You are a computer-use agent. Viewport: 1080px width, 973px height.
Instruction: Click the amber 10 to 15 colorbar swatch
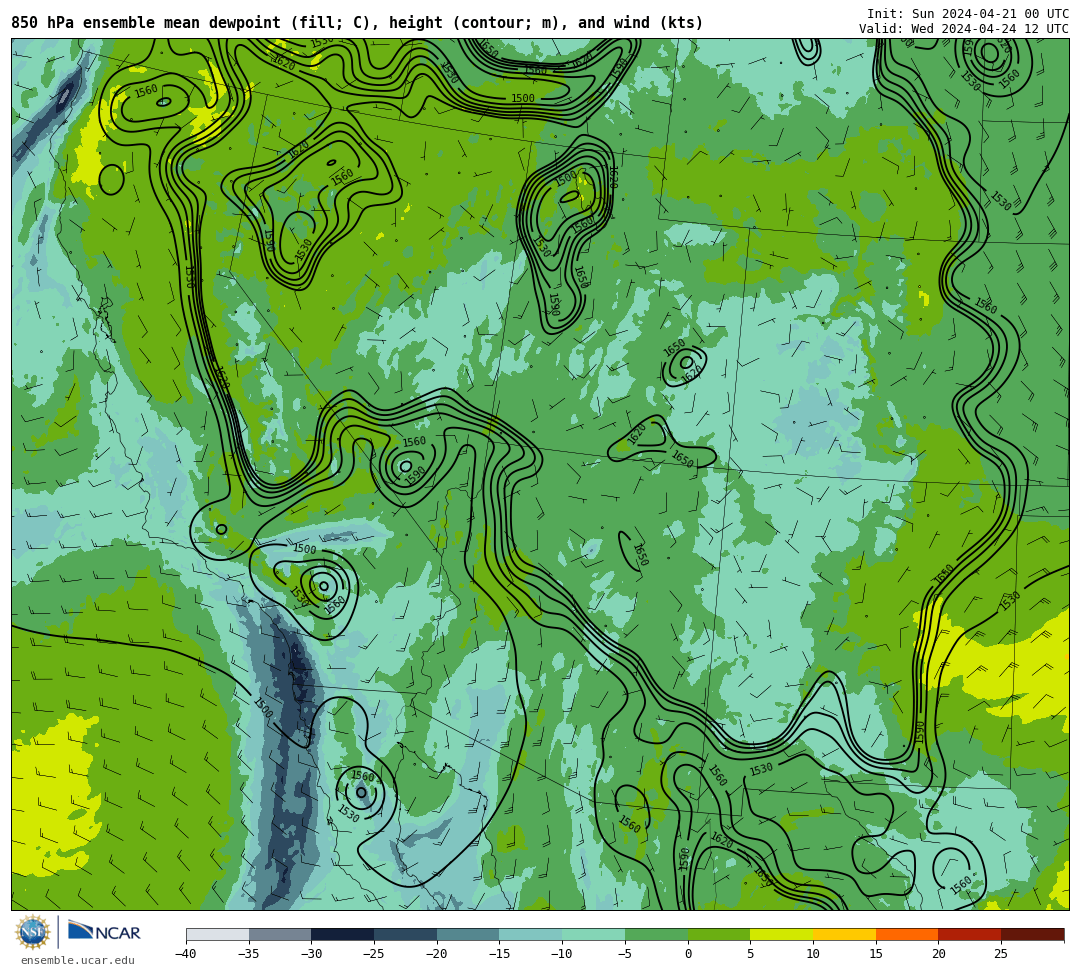click(844, 934)
